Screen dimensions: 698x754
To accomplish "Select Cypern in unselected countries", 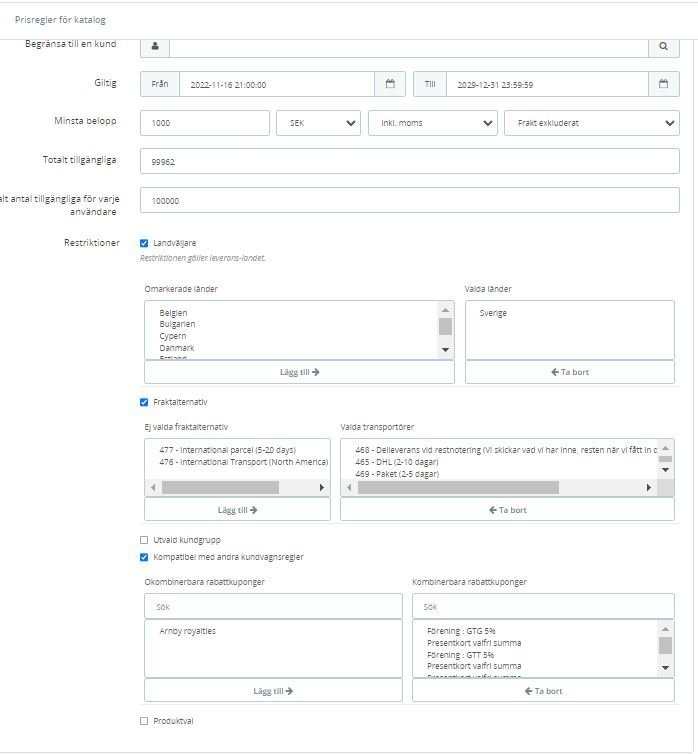I will tap(173, 336).
